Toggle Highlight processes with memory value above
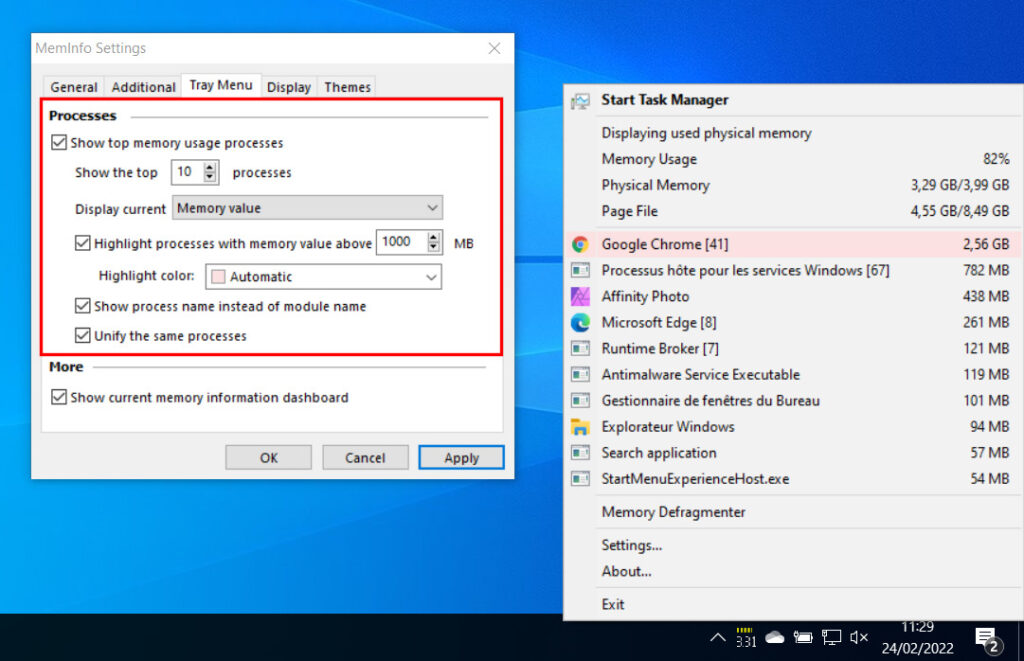Viewport: 1024px width, 661px height. point(82,243)
